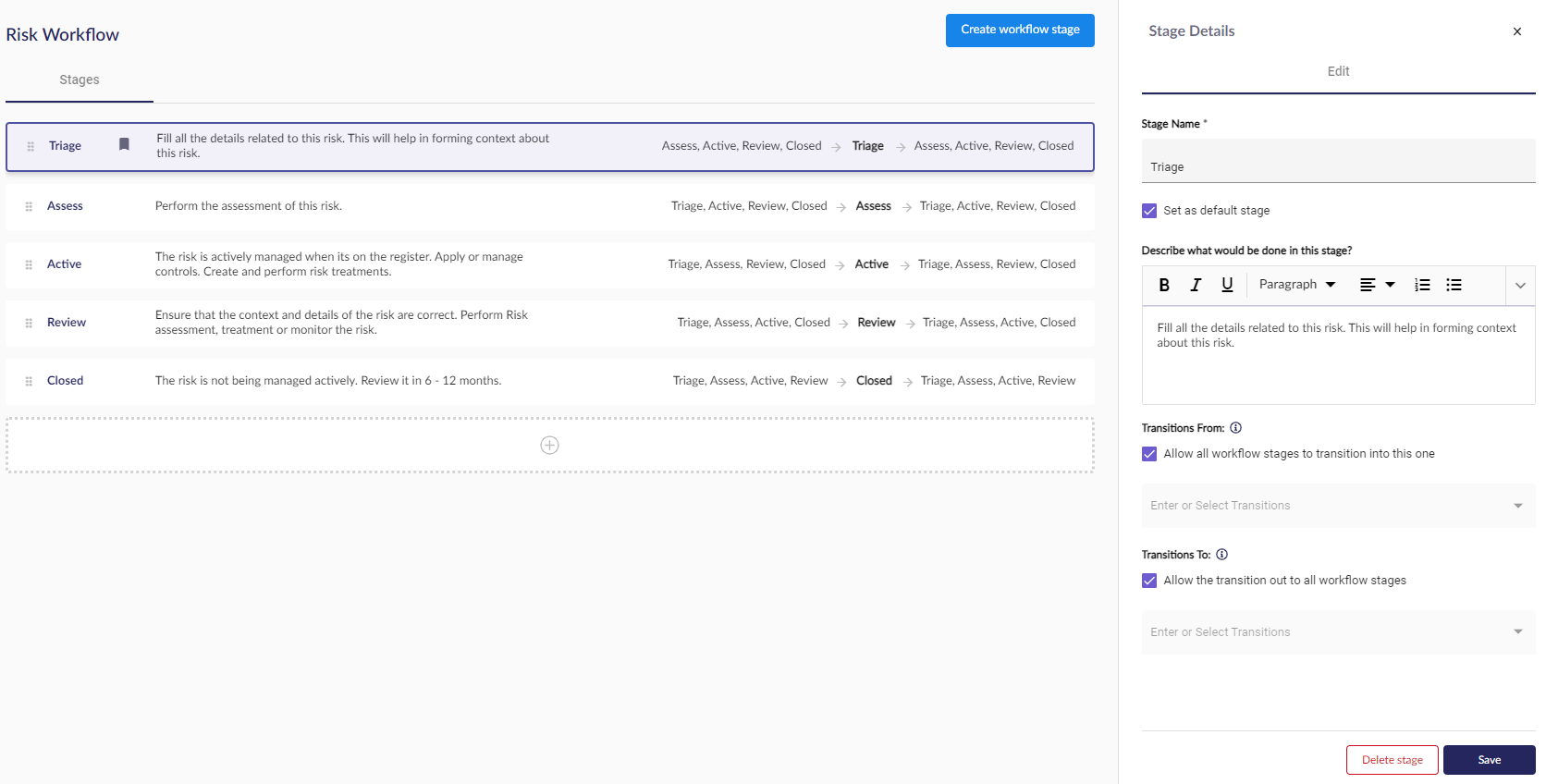The image size is (1546, 784).
Task: Uncheck Set as default stage
Action: [x=1149, y=211]
